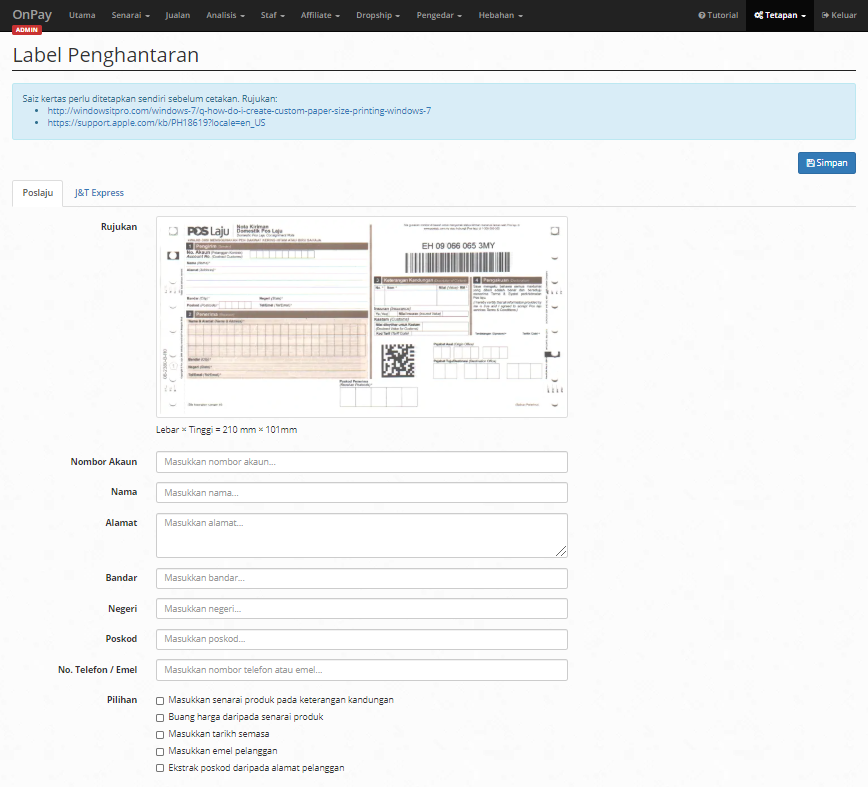Viewport: 868px width, 787px height.
Task: Tick Buang harga daripada senarai produk
Action: click(x=160, y=718)
